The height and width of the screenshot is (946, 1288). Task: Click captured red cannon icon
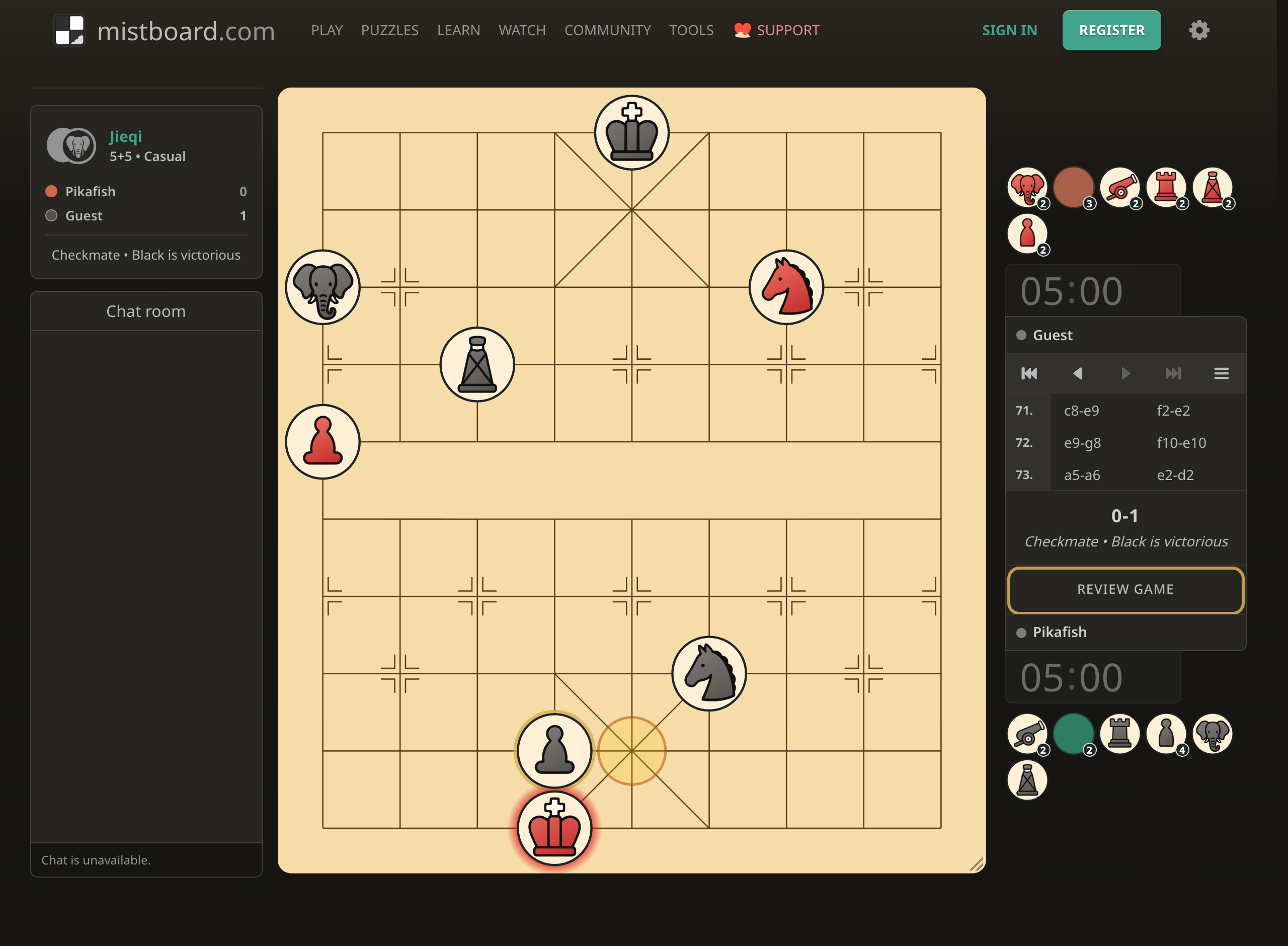click(x=1120, y=187)
